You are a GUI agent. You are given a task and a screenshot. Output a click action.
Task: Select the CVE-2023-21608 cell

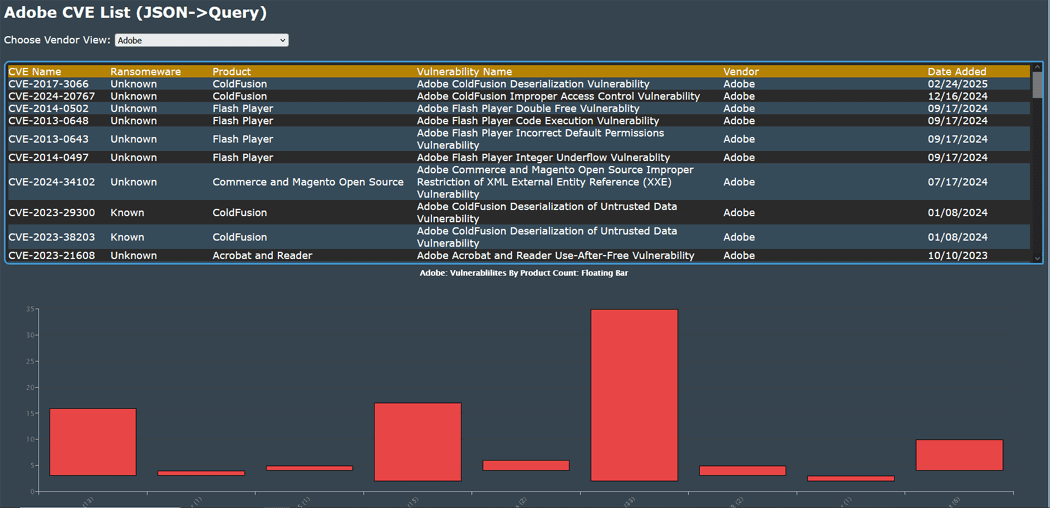(52, 256)
